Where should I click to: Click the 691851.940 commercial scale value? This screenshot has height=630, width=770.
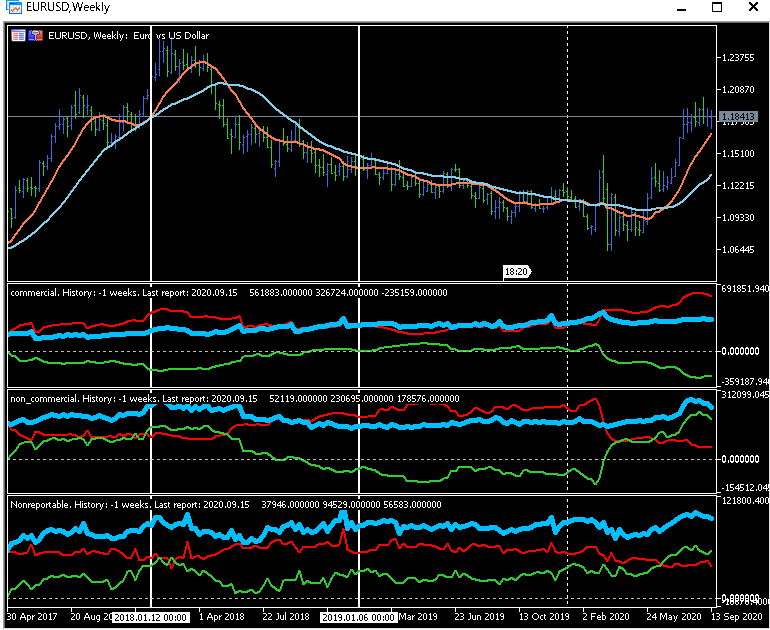(x=744, y=289)
